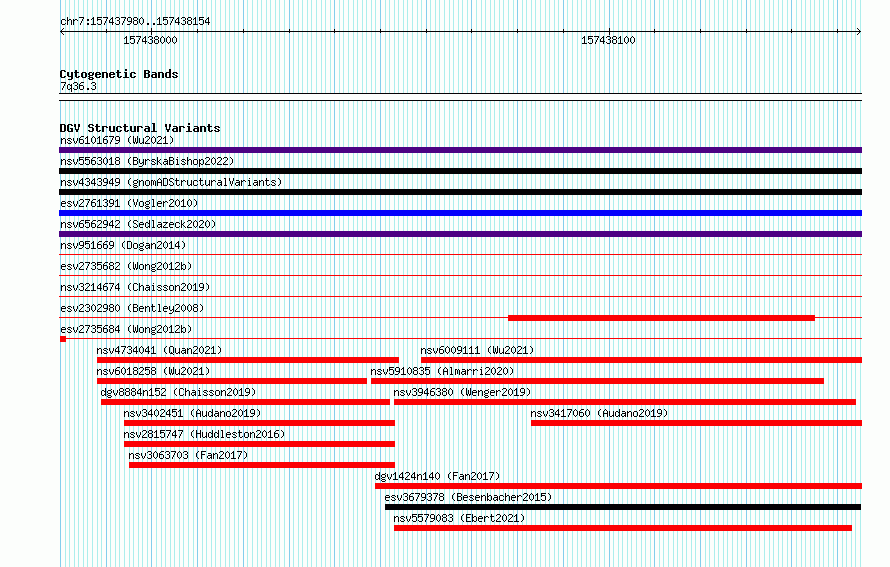Select the nsv5563018 (ByrskaBishop2022) label
Viewport: 890px width, 567px height.
pos(147,161)
